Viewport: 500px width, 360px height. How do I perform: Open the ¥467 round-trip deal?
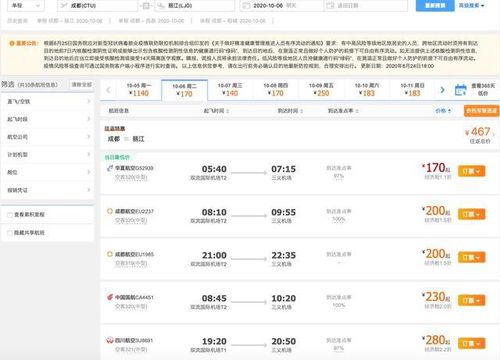479,135
